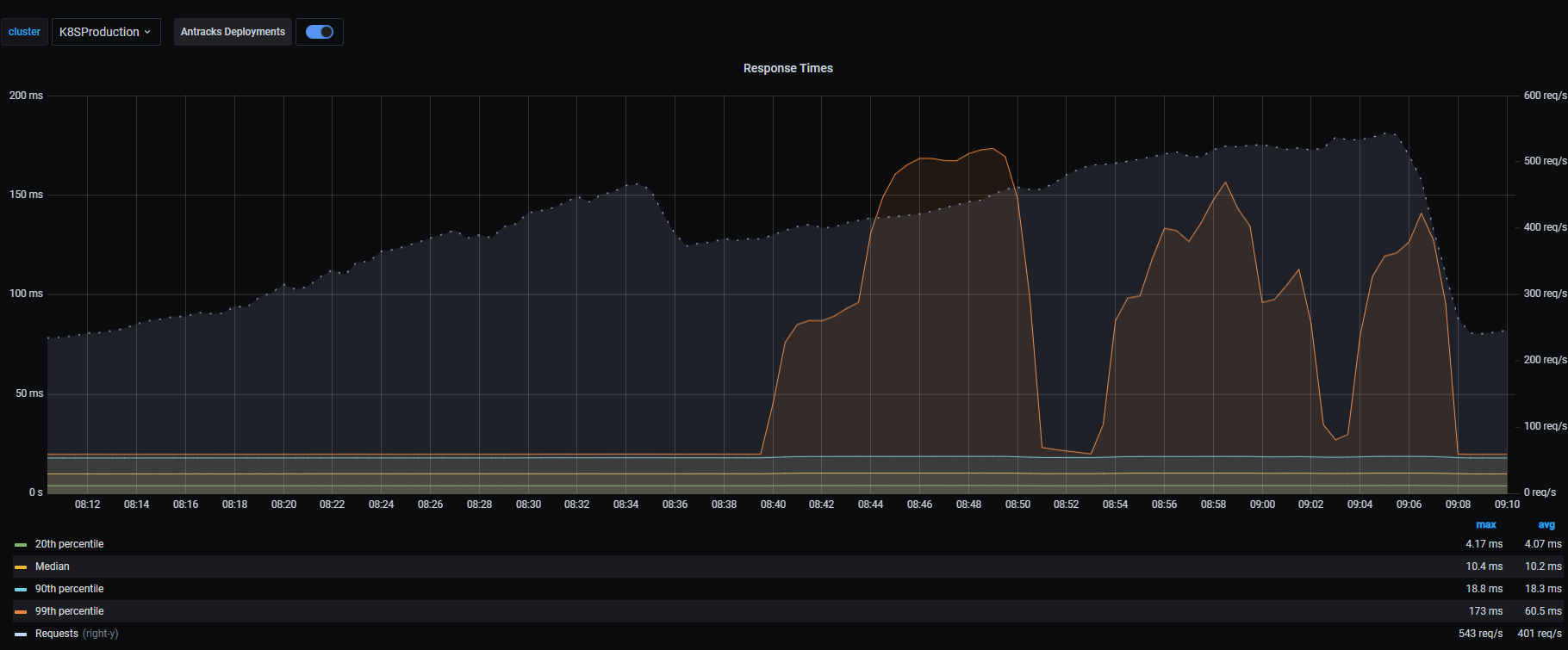Open the Response Times panel title menu
1568x650 pixels.
pyautogui.click(x=787, y=68)
